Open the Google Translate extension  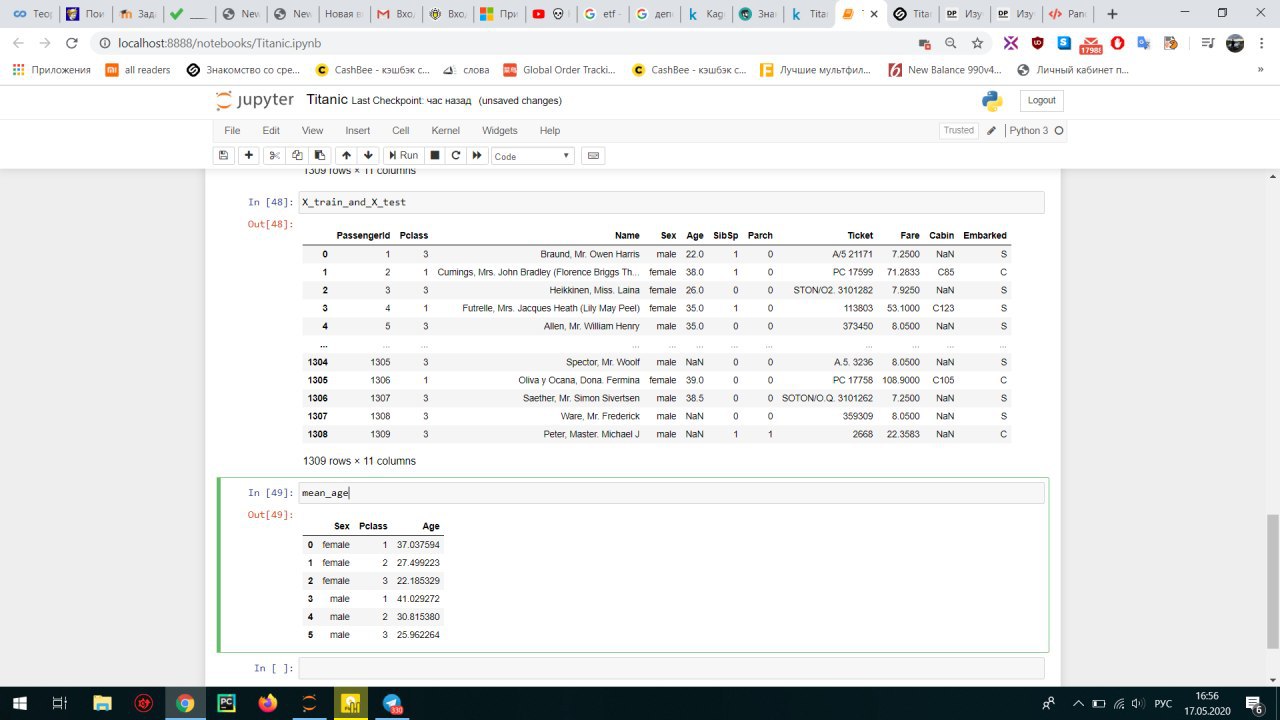coord(1144,43)
